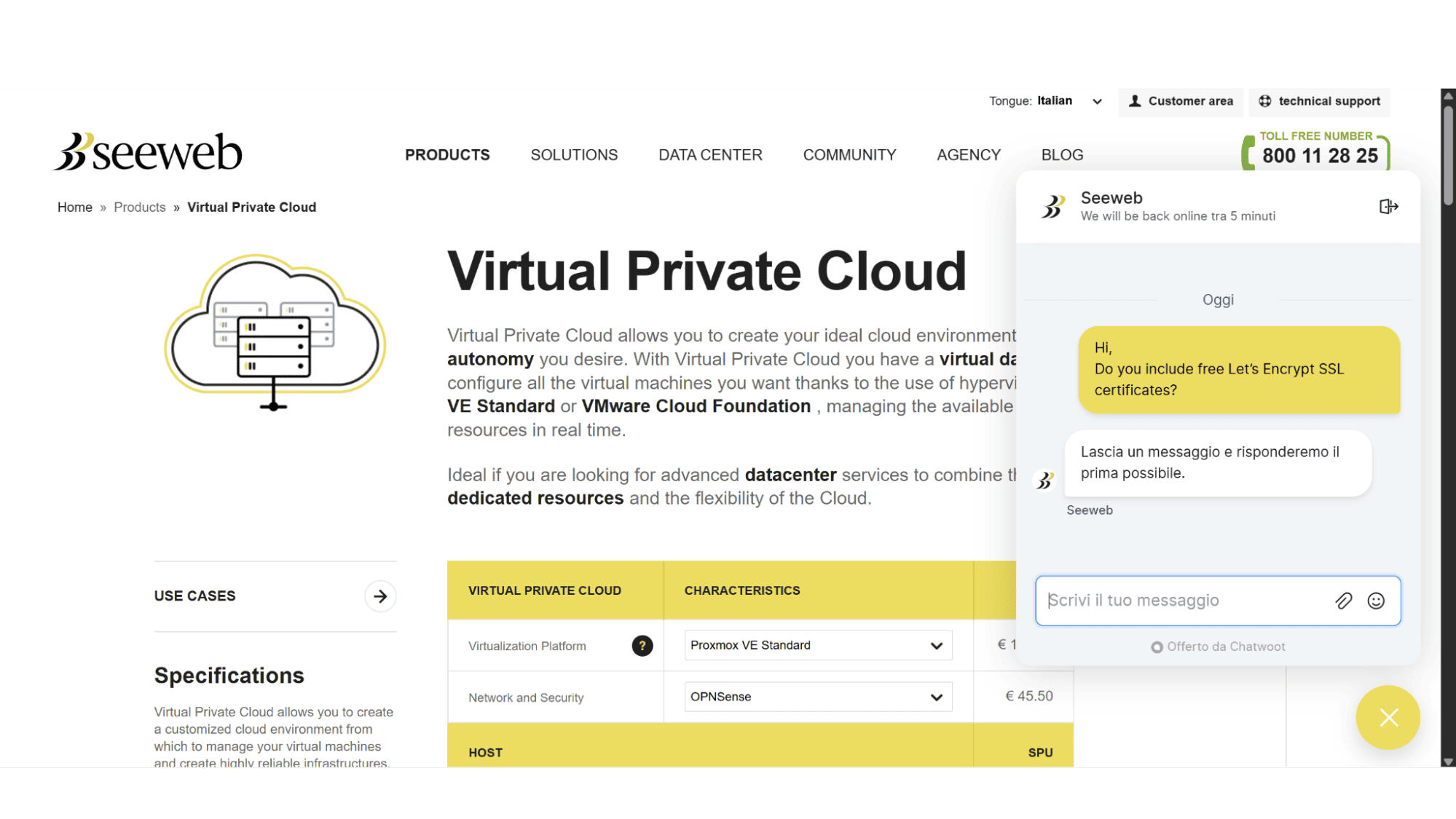Click the 'VMware Cloud Foundation' bold text

tap(696, 406)
